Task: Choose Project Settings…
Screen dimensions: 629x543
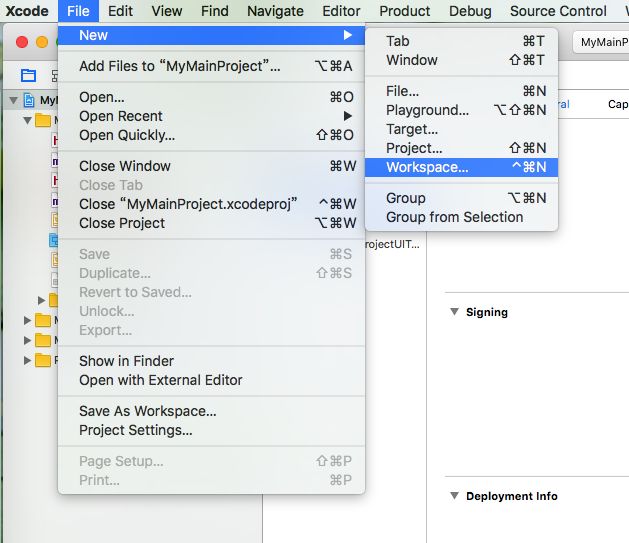Action: pyautogui.click(x=211, y=430)
